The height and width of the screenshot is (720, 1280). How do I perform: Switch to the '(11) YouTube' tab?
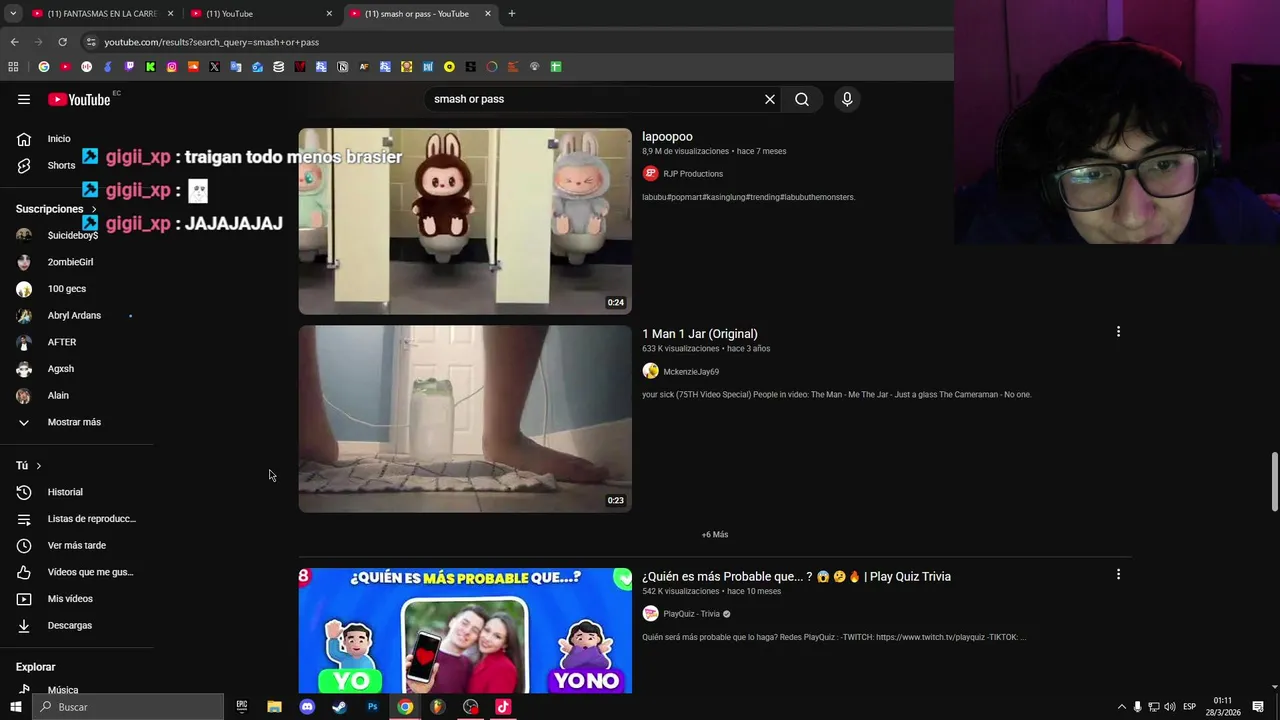point(261,14)
